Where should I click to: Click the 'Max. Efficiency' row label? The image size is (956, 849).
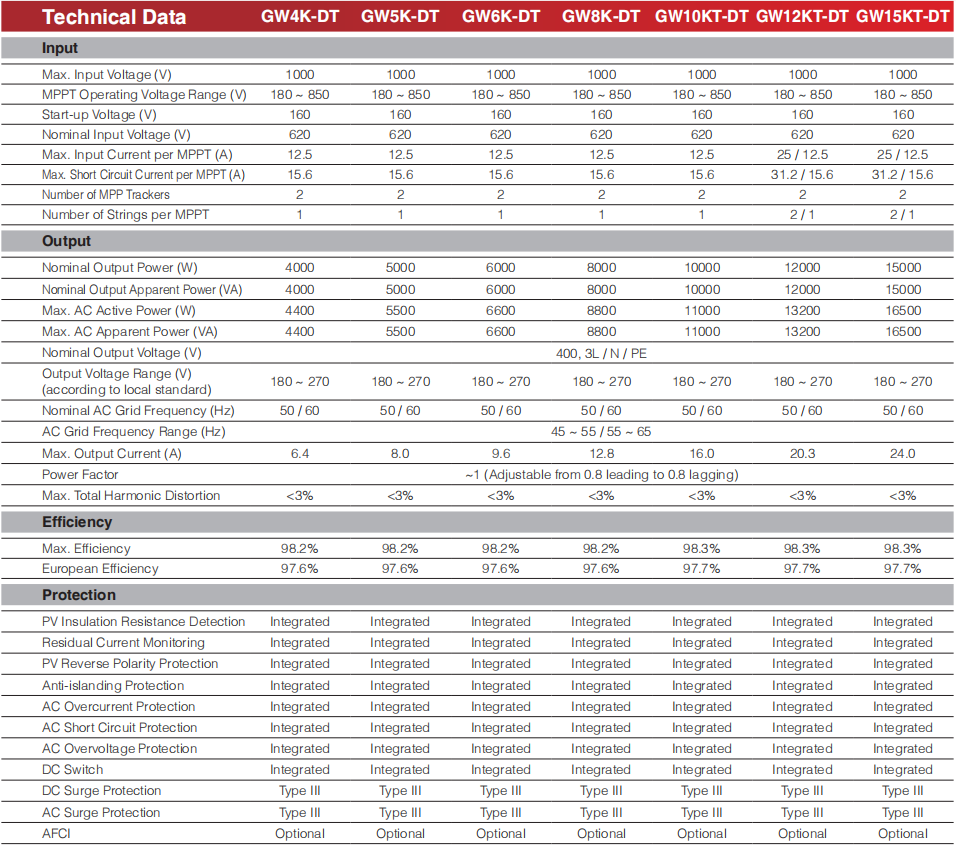(86, 549)
